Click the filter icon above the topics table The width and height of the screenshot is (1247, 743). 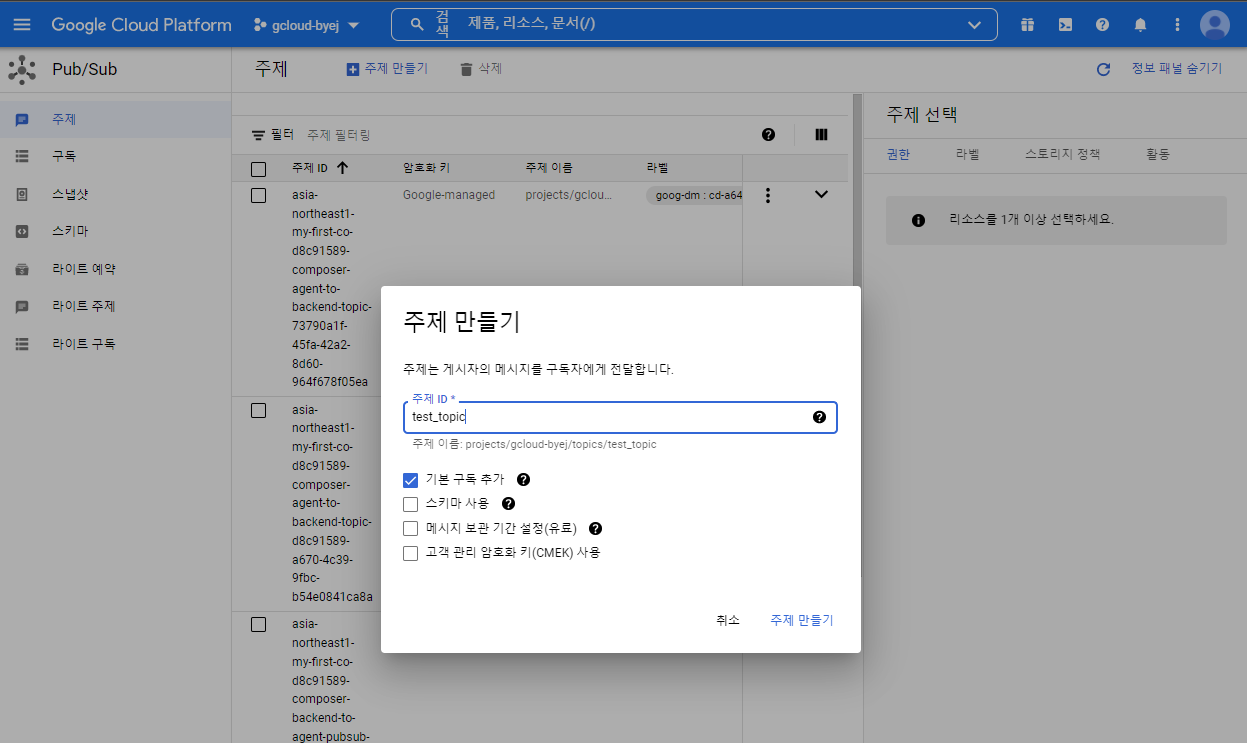click(x=258, y=134)
